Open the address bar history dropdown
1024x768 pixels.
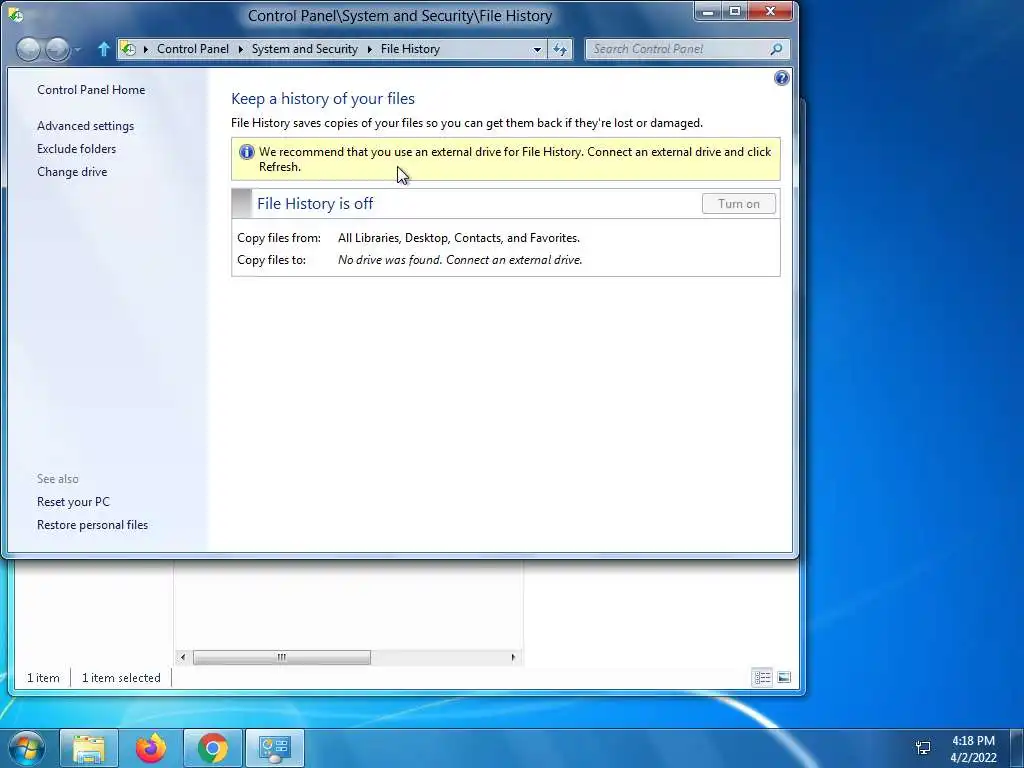(x=537, y=49)
